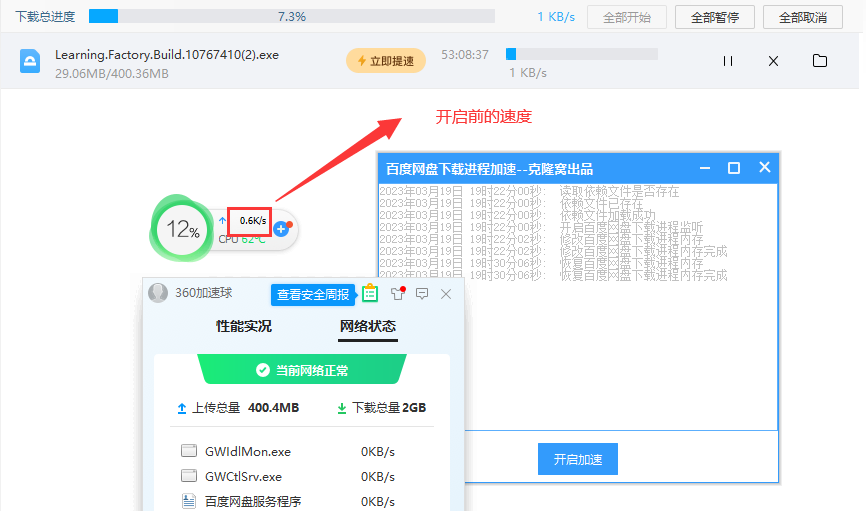Pause the Learning.Factory.Build download

pos(728,61)
